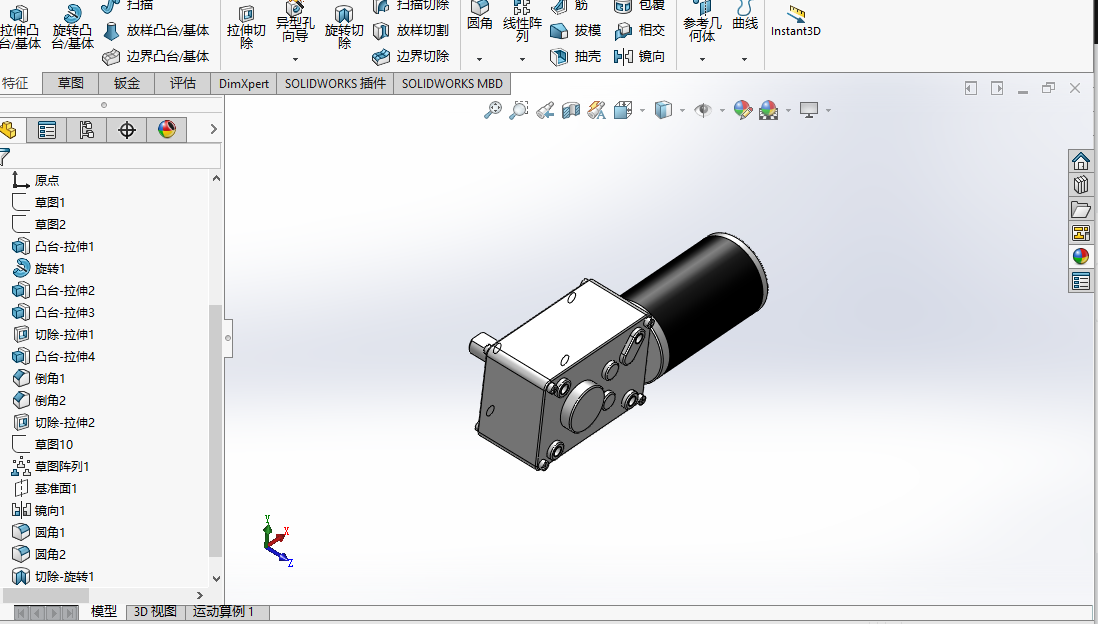Select the 放样切割 lofted cut tool
1098x624 pixels.
411,30
